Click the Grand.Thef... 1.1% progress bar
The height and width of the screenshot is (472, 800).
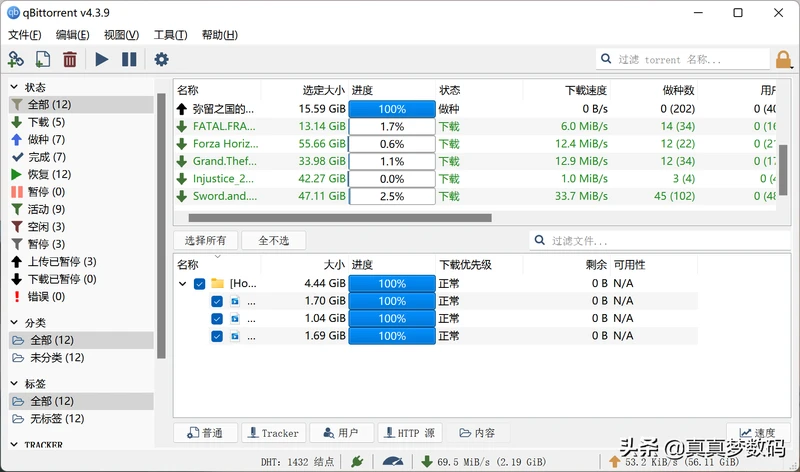point(392,161)
